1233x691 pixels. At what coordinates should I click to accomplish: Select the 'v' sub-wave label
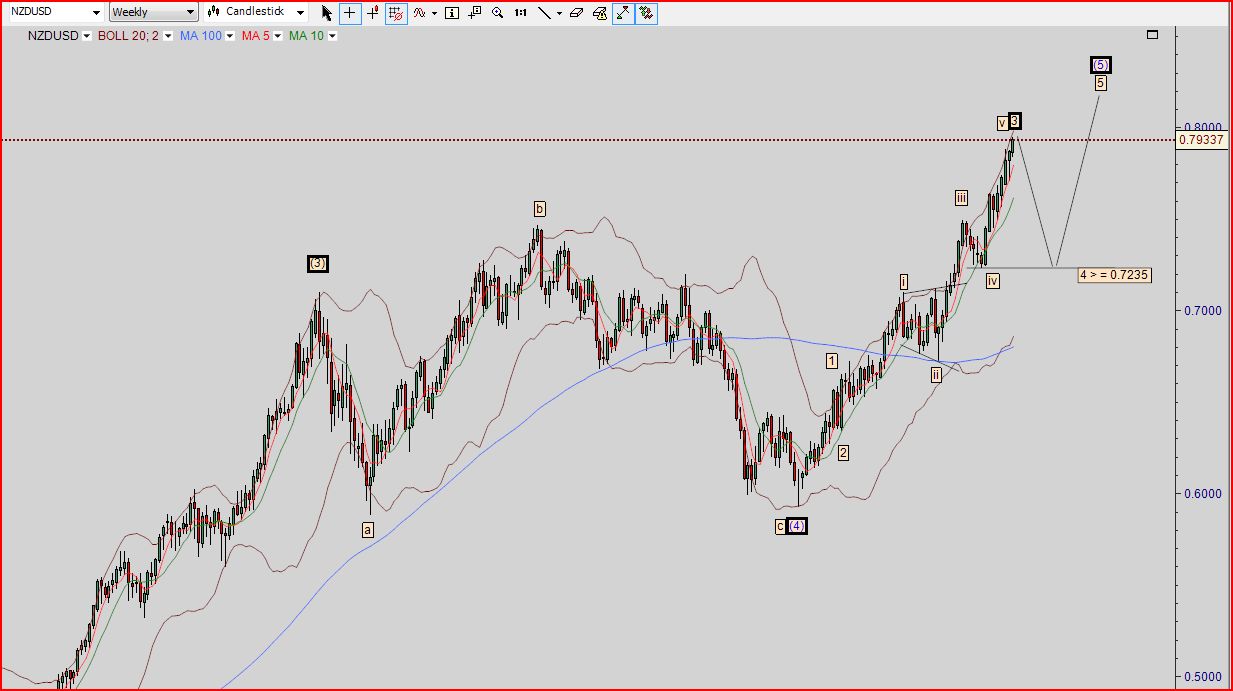pyautogui.click(x=1001, y=123)
